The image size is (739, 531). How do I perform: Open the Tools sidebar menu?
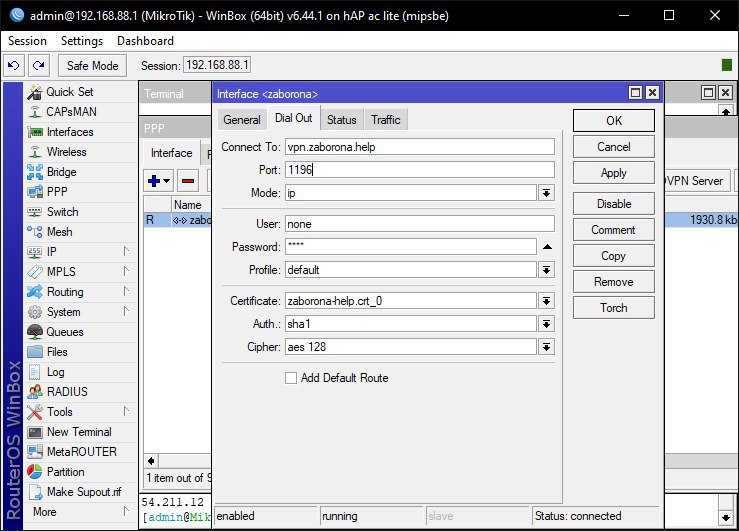pos(81,412)
